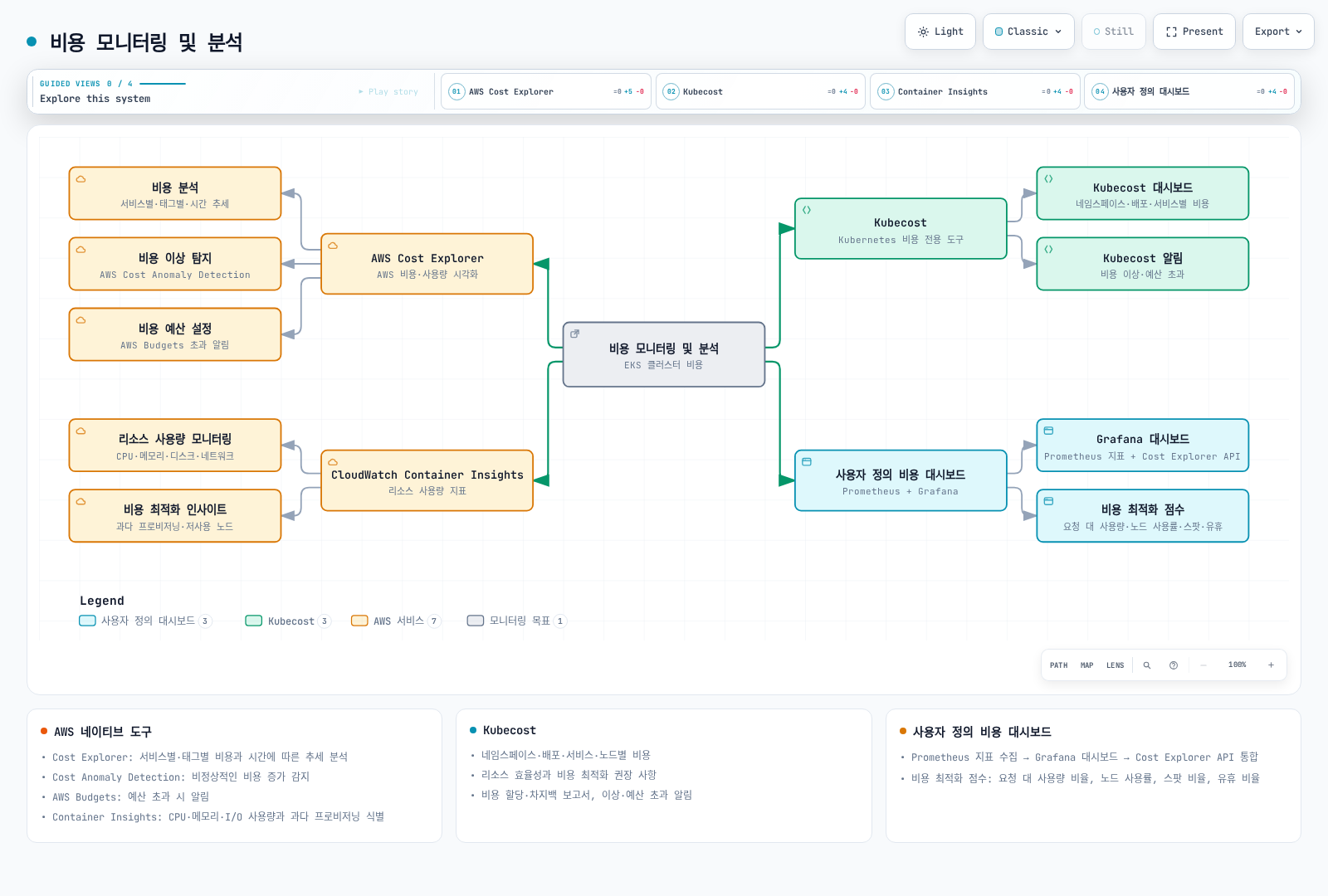Select the 비용 최적화 점수 node
This screenshot has height=896, width=1328.
[1143, 516]
